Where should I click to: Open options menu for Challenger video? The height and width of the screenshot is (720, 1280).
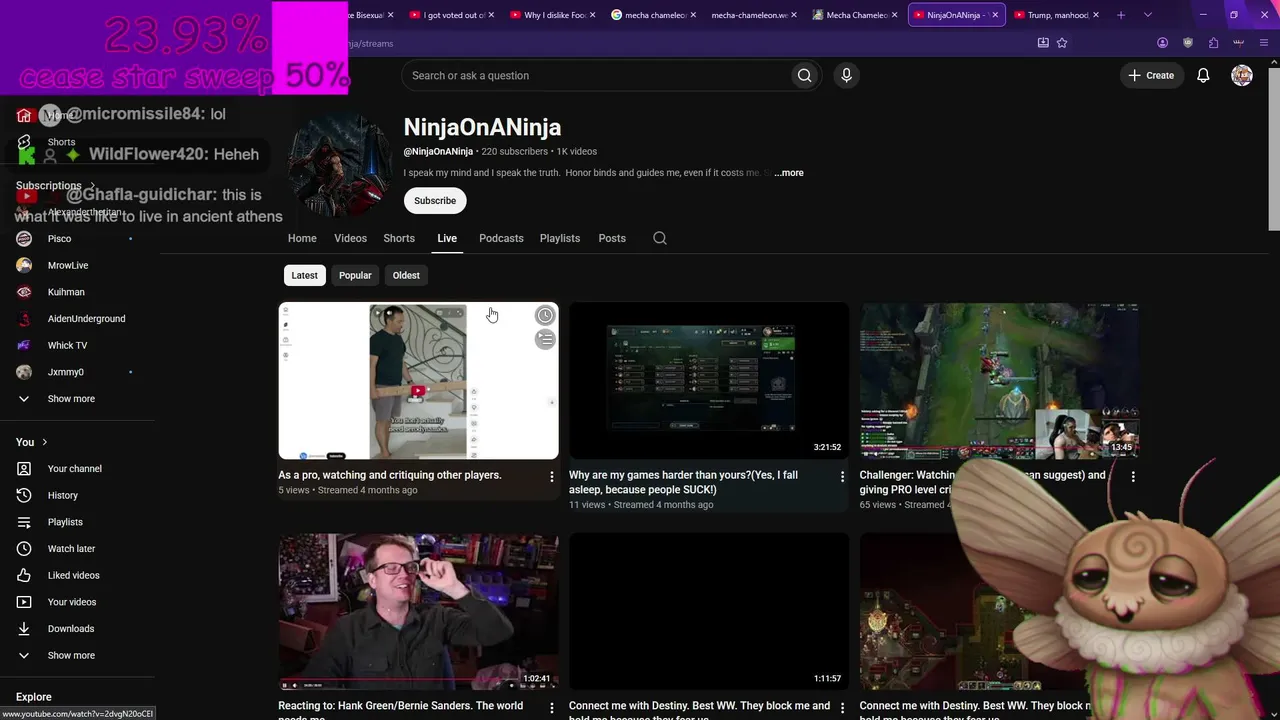(1133, 477)
